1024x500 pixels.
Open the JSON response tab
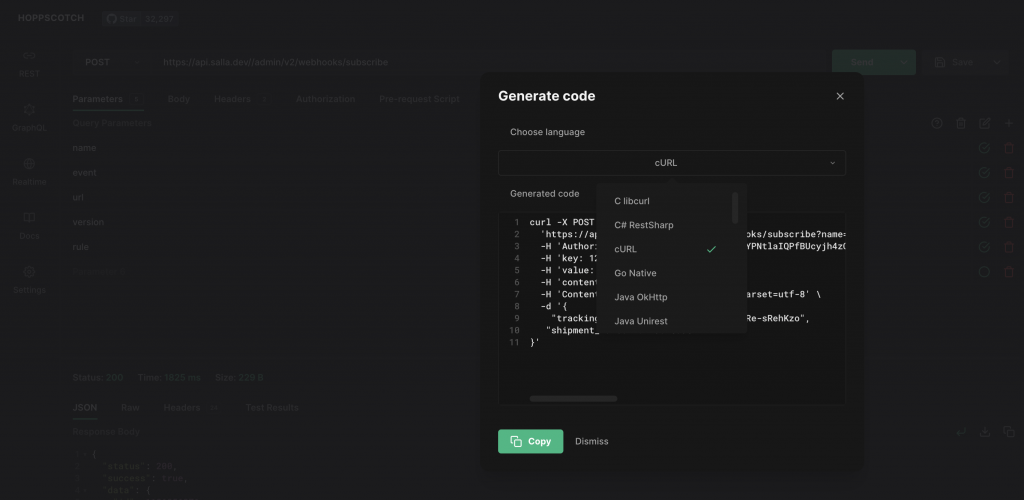tap(85, 408)
